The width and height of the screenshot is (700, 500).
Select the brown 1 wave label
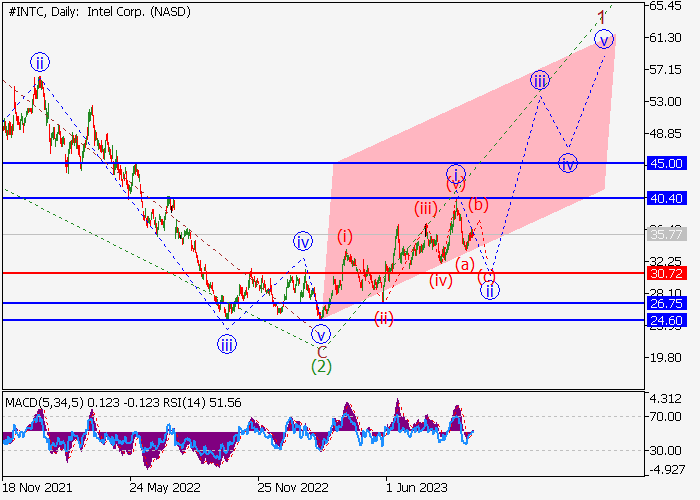point(602,18)
